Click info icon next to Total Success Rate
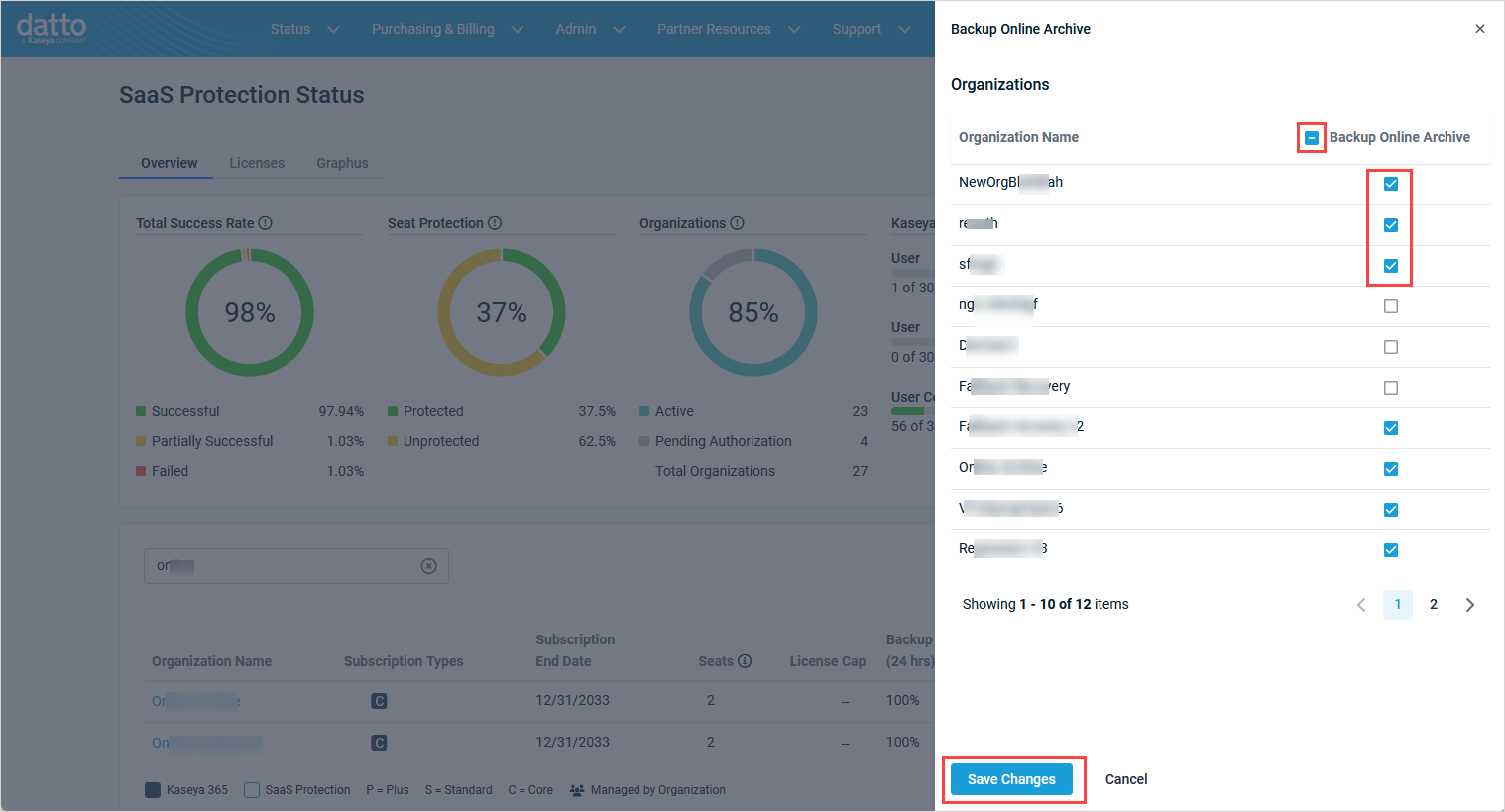1505x812 pixels. (266, 223)
